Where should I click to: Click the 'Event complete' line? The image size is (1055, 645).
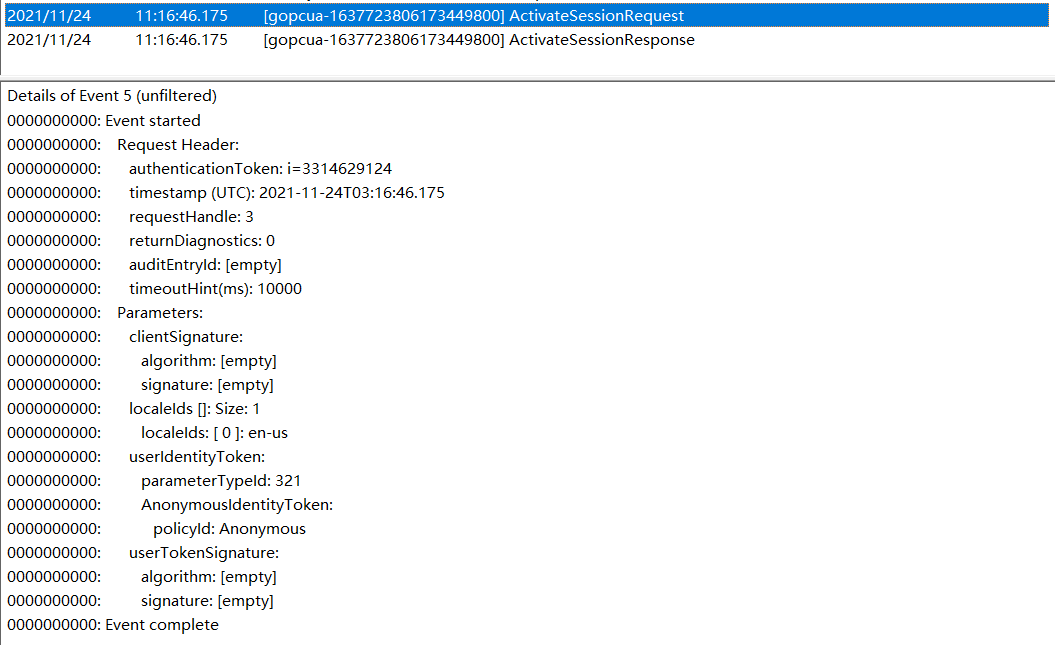[x=112, y=625]
